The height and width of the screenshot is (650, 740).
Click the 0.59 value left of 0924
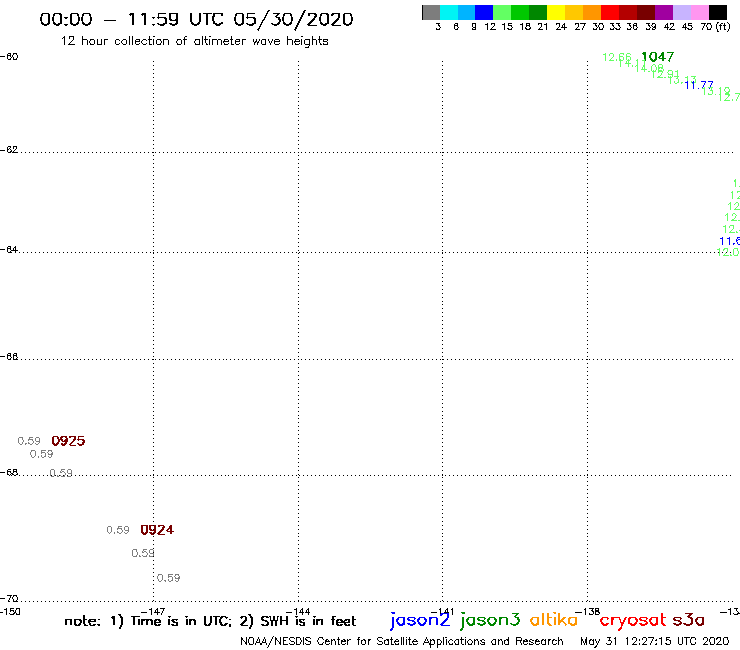(x=118, y=530)
